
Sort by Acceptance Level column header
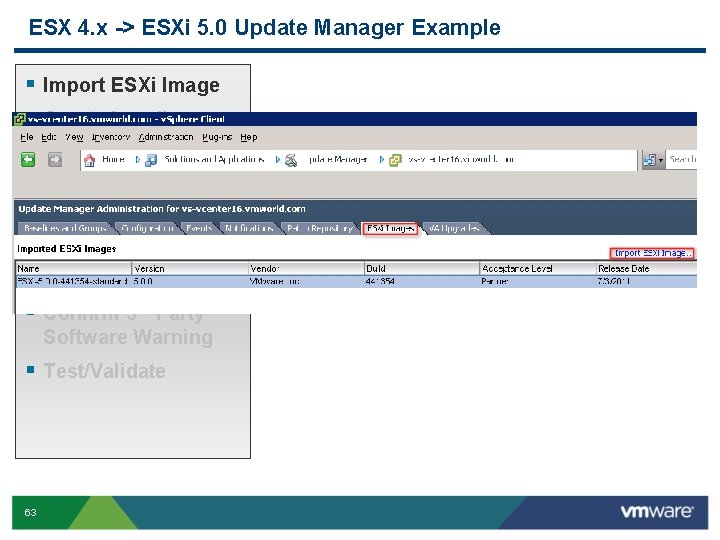pyautogui.click(x=538, y=268)
